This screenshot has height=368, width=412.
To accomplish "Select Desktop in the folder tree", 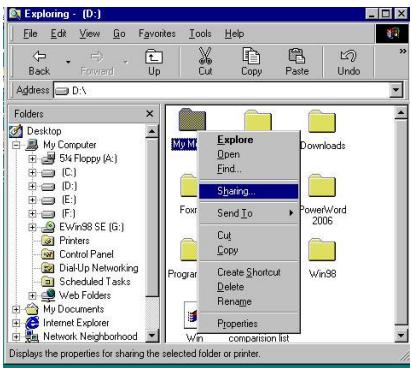I will click(x=44, y=131).
